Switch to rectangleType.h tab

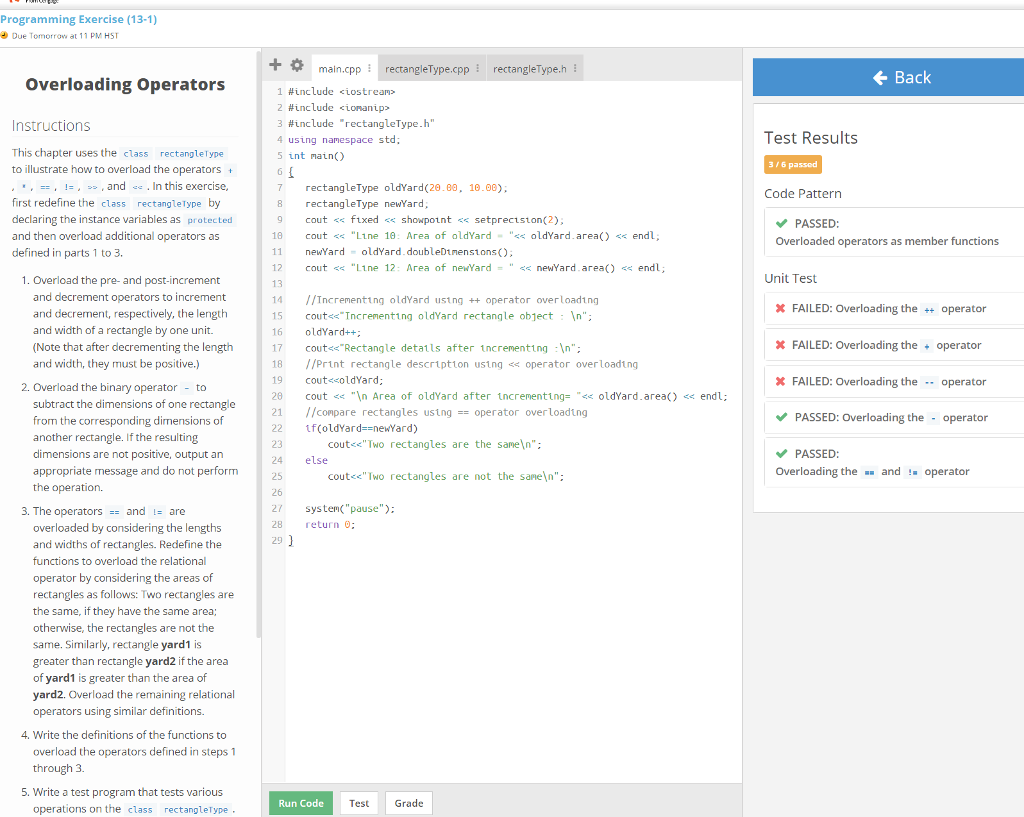click(530, 69)
